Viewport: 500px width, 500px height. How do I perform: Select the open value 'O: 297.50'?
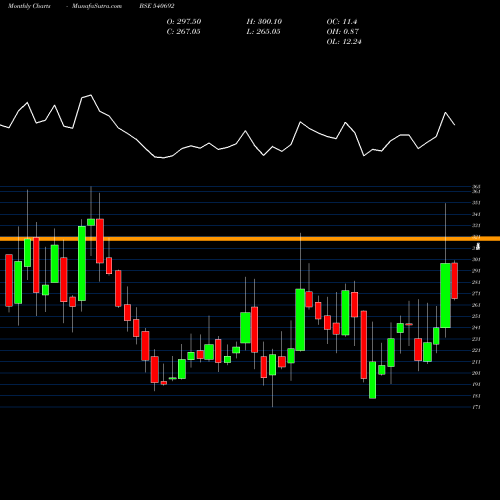coord(184,22)
